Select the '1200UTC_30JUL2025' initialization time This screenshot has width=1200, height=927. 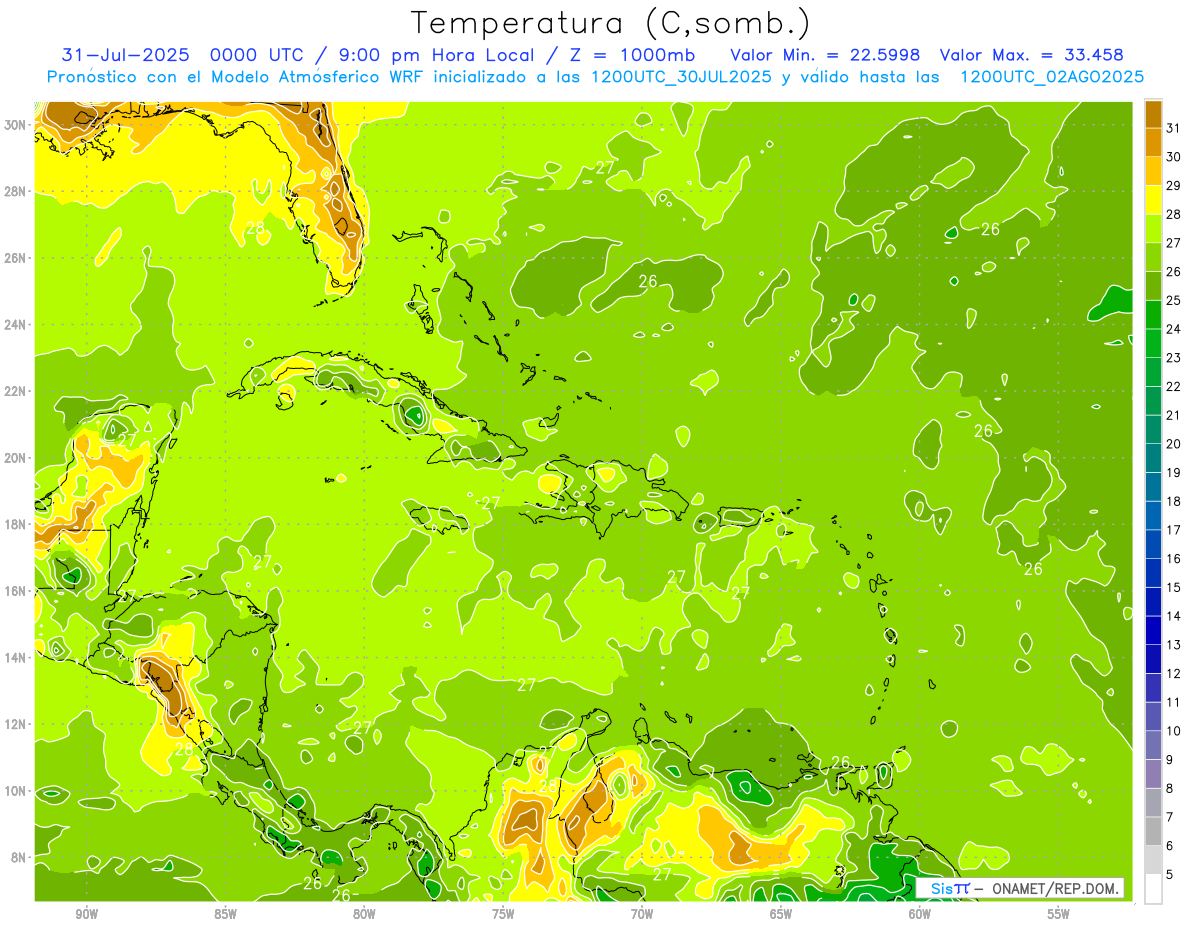click(681, 77)
